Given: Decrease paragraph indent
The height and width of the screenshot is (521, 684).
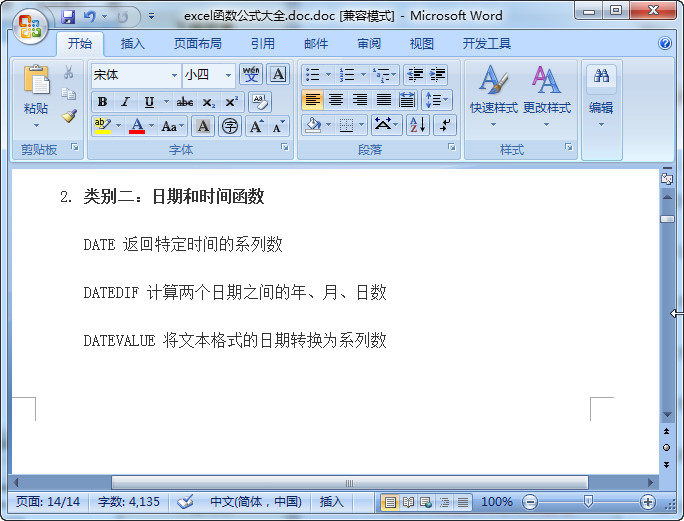Looking at the screenshot, I should pos(414,75).
